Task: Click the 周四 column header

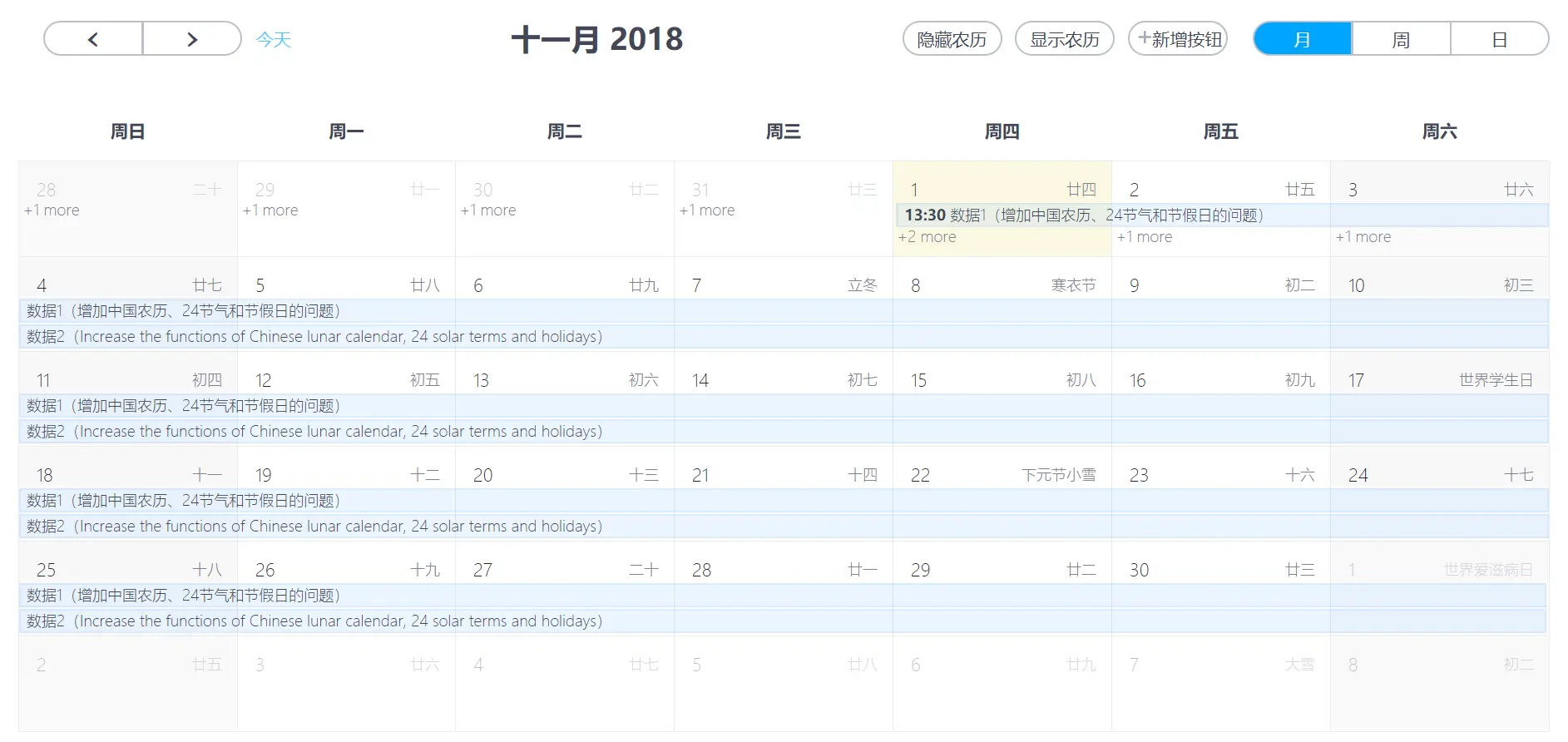Action: pyautogui.click(x=1002, y=131)
